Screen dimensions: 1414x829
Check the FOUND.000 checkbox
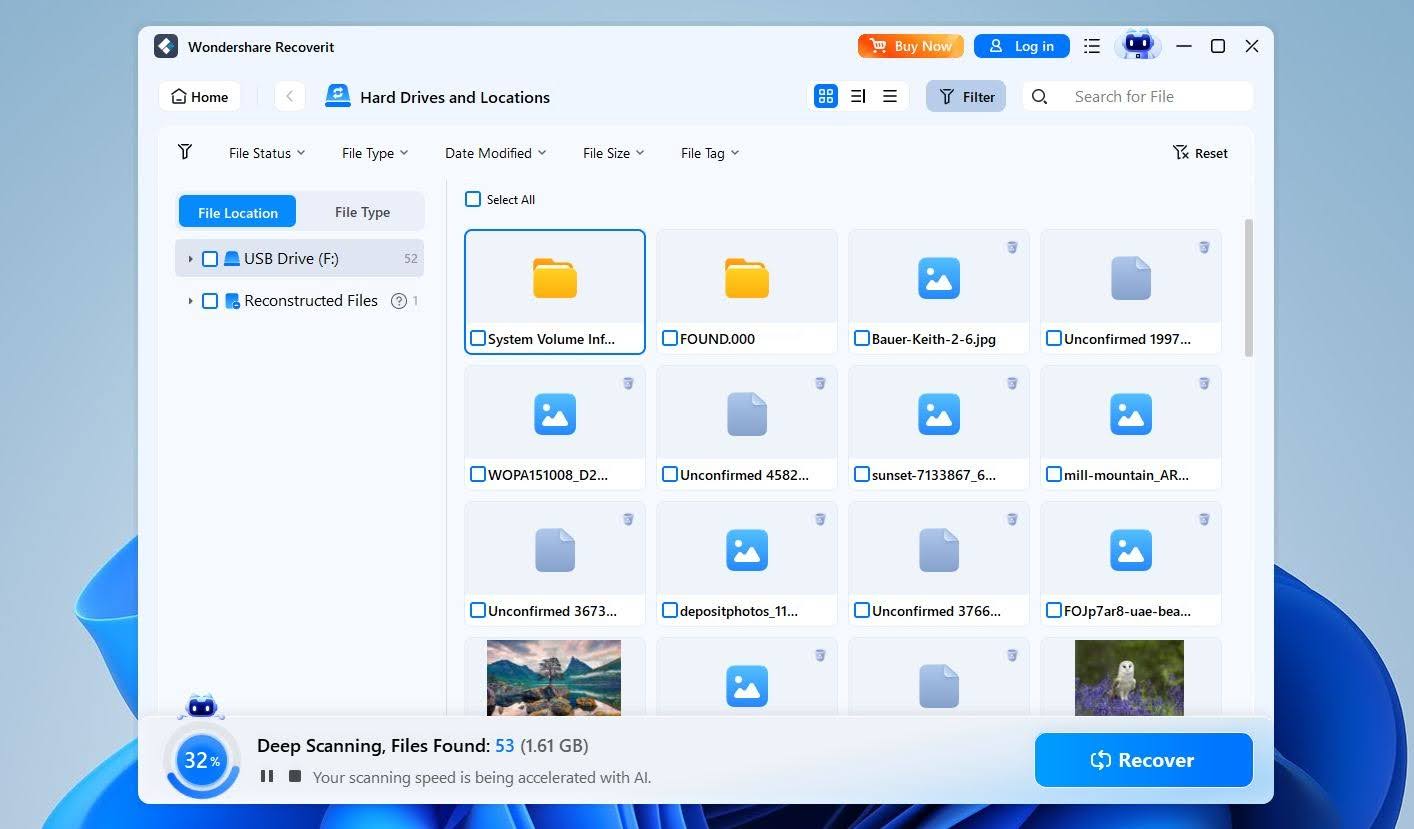[670, 338]
